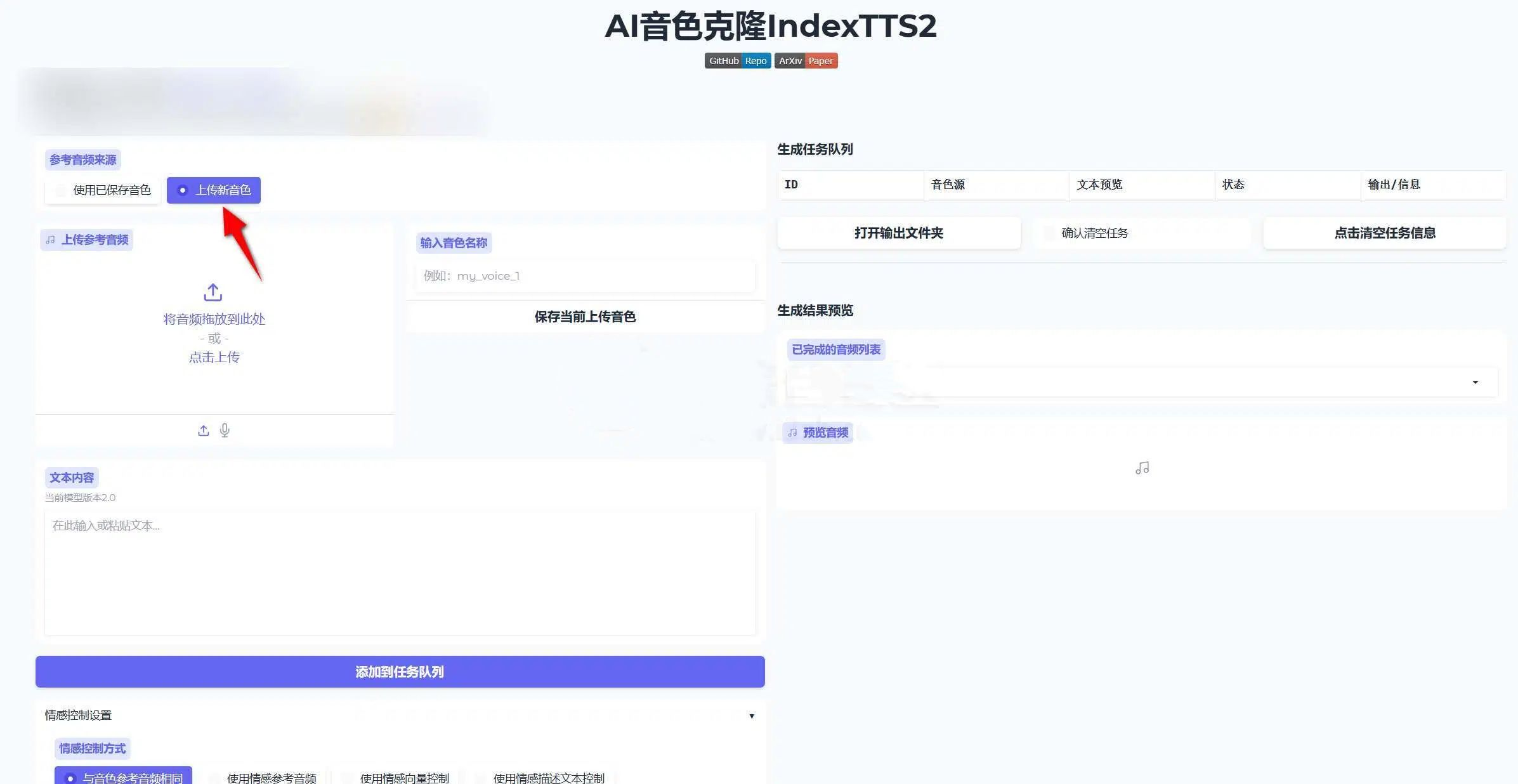Select the 使用已保存音色 radio option

(x=61, y=190)
